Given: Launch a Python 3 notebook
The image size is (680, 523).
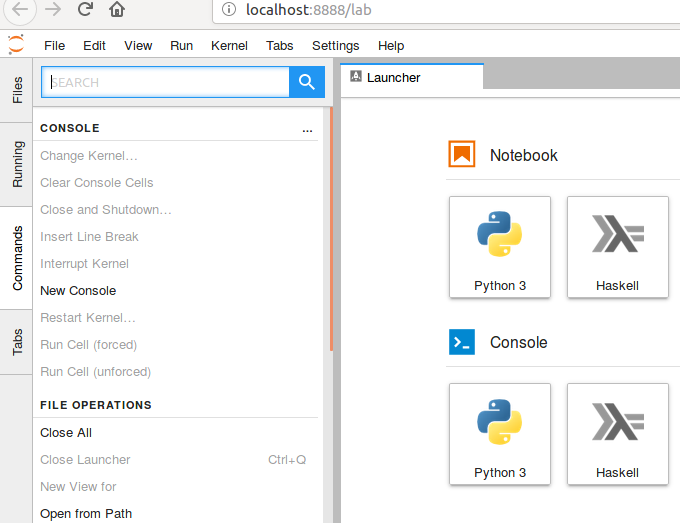Looking at the screenshot, I should (500, 247).
